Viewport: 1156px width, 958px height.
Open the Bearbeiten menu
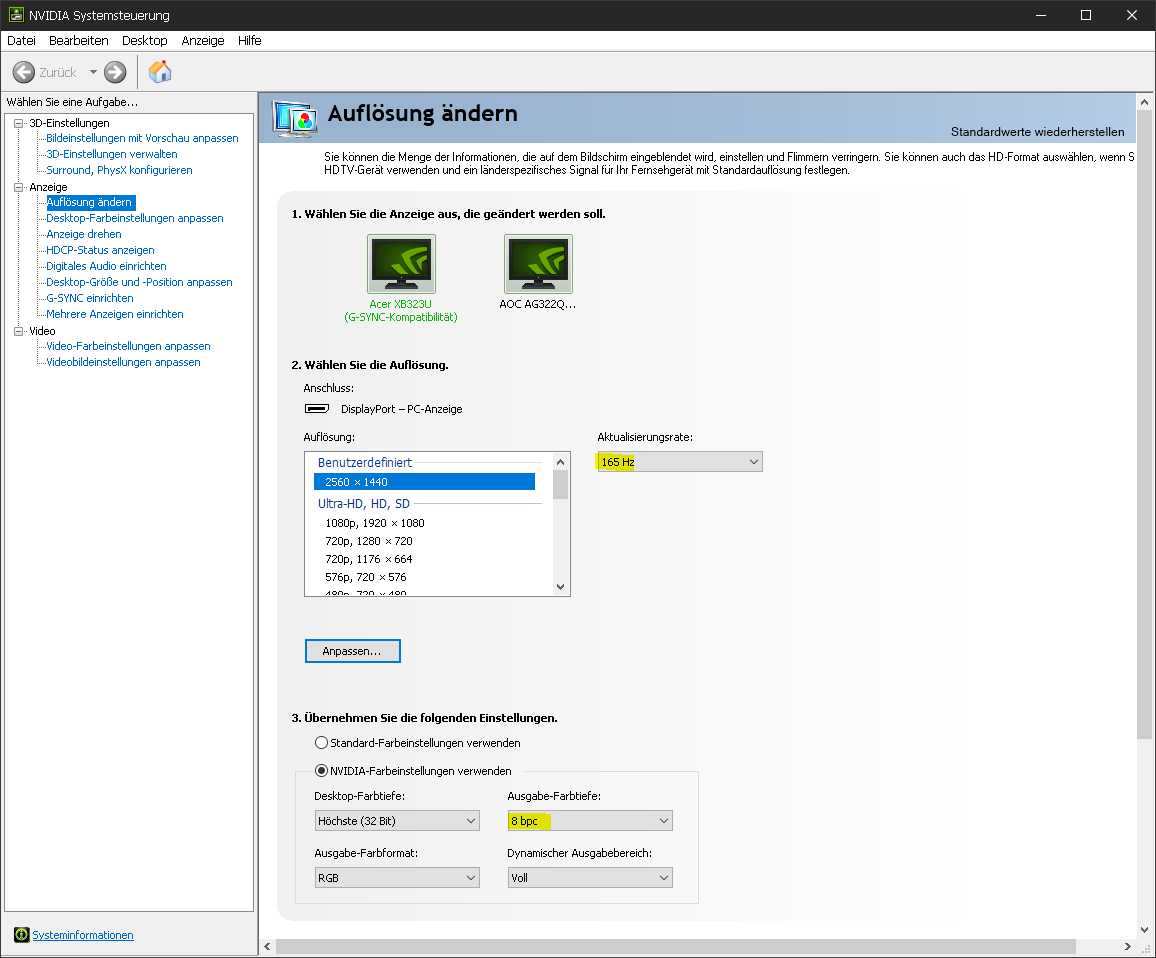pyautogui.click(x=79, y=41)
